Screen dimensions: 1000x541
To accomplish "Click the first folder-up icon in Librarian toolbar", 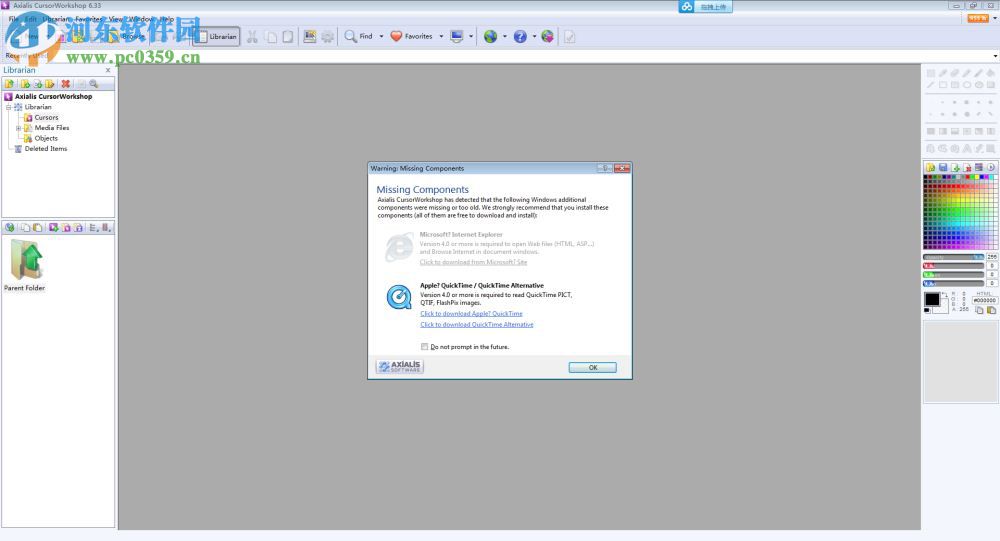I will tap(10, 84).
